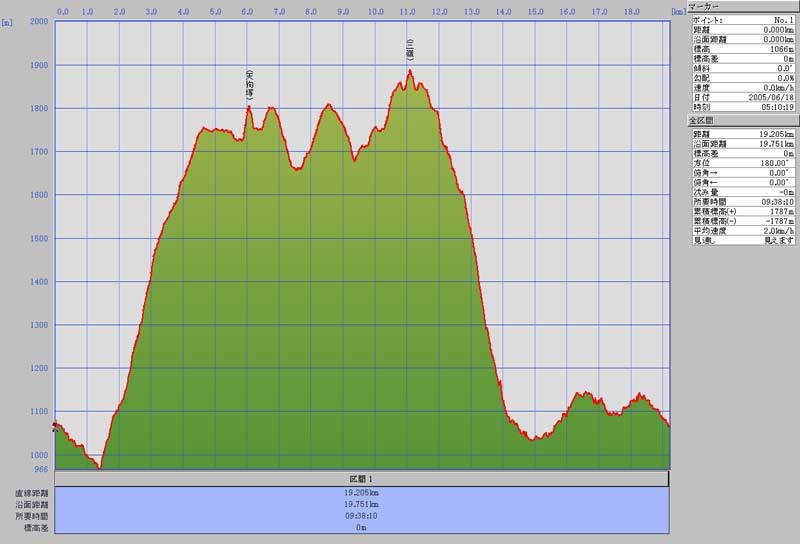Click the 沿面距離 19.751km row below chart
Screen dimensions: 800x544
pos(361,504)
